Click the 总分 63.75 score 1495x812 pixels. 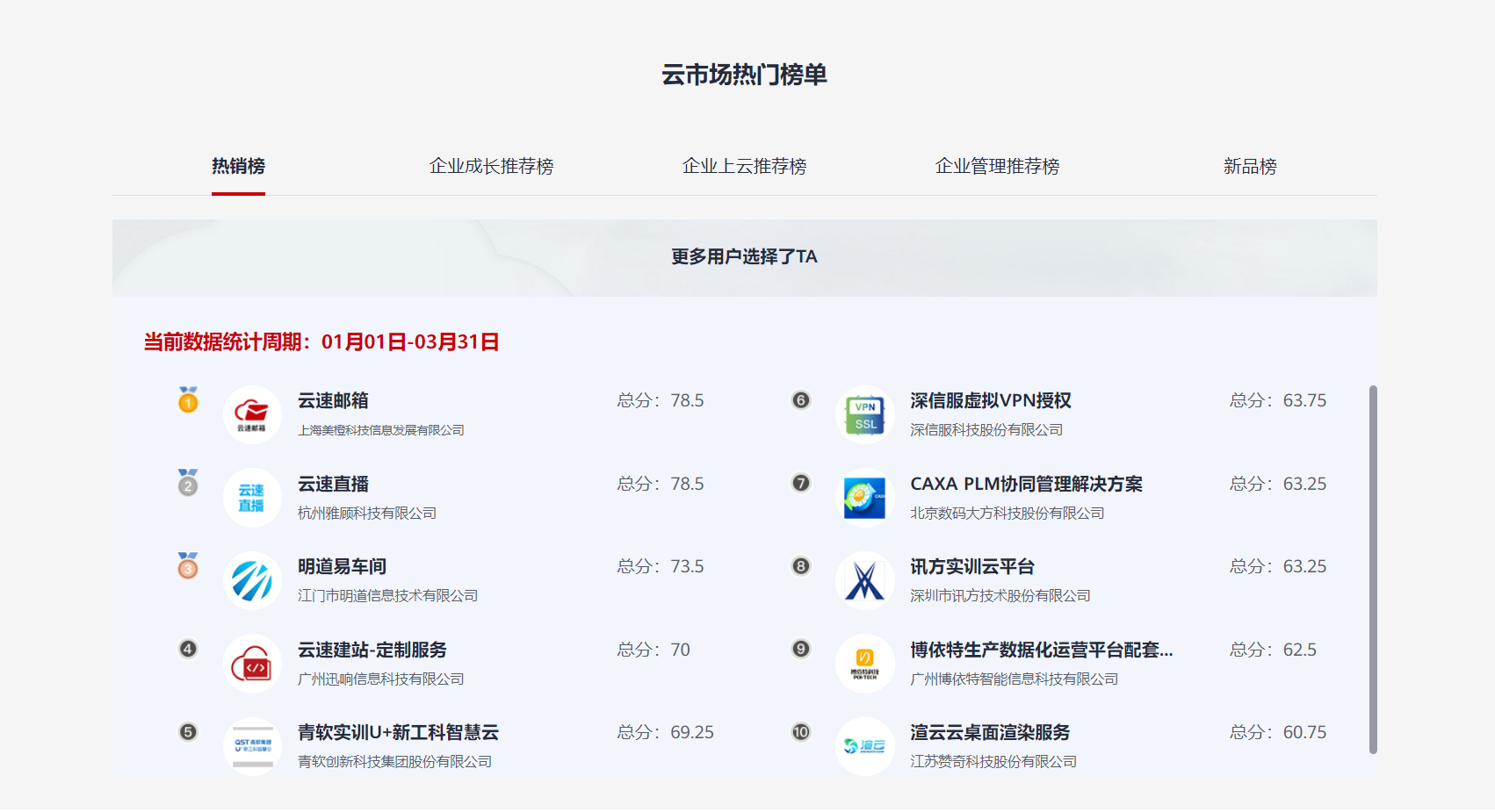[x=1278, y=400]
